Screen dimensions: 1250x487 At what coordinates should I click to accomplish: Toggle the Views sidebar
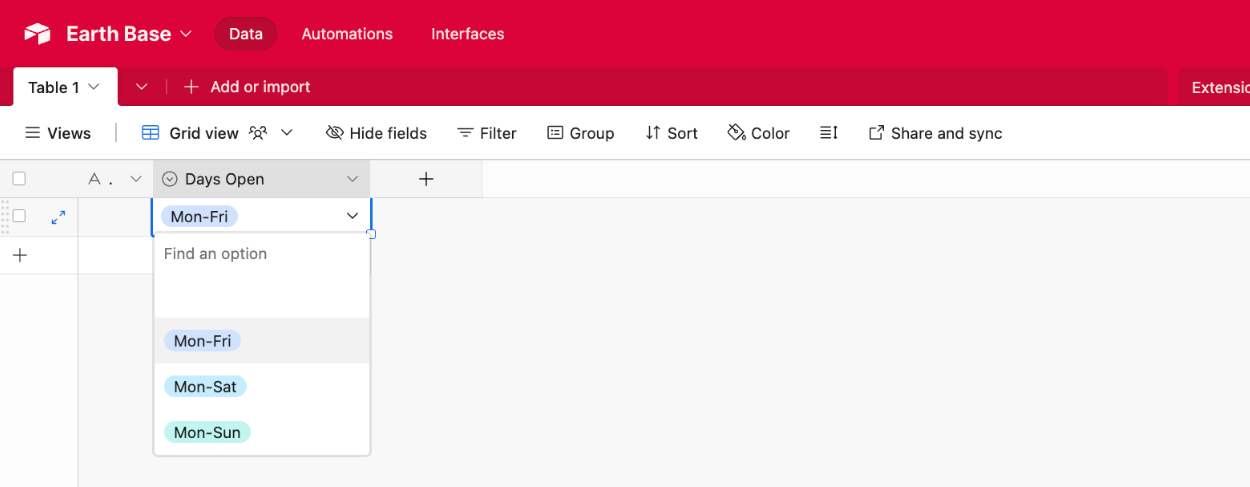[58, 133]
